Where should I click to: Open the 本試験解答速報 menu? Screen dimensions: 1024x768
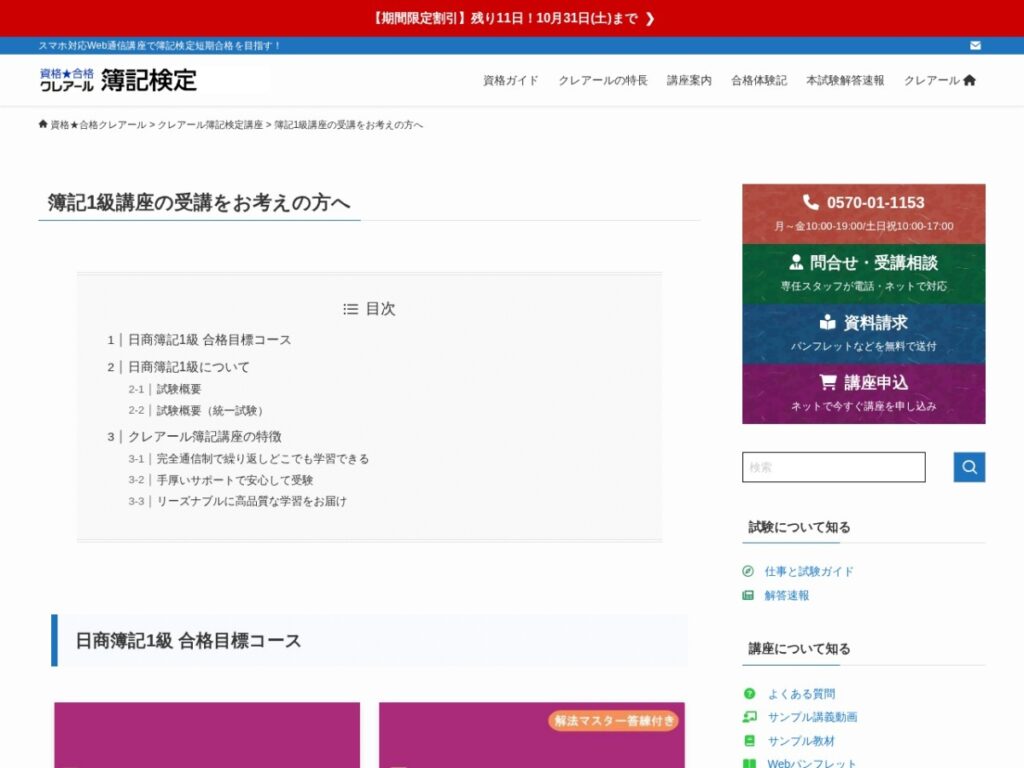point(845,80)
